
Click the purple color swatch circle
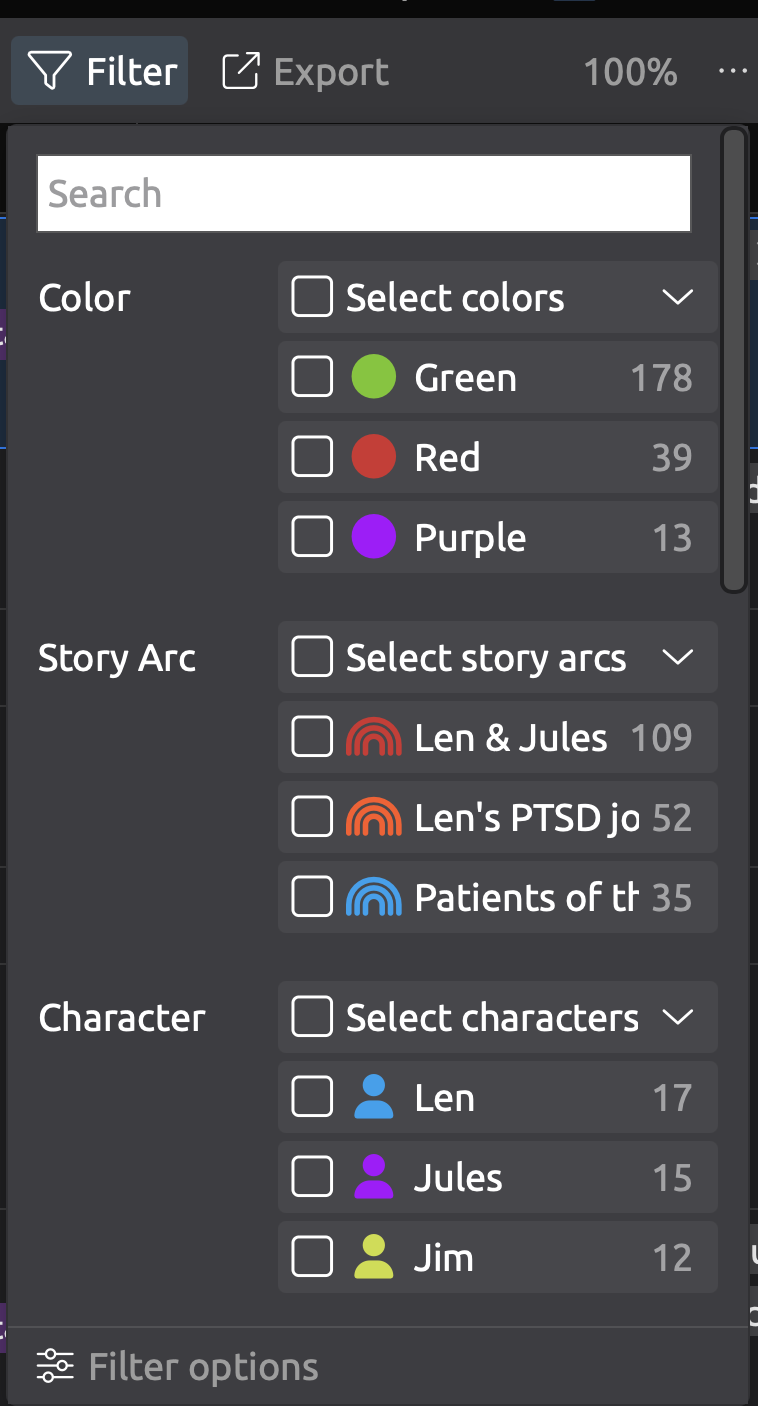(x=373, y=538)
